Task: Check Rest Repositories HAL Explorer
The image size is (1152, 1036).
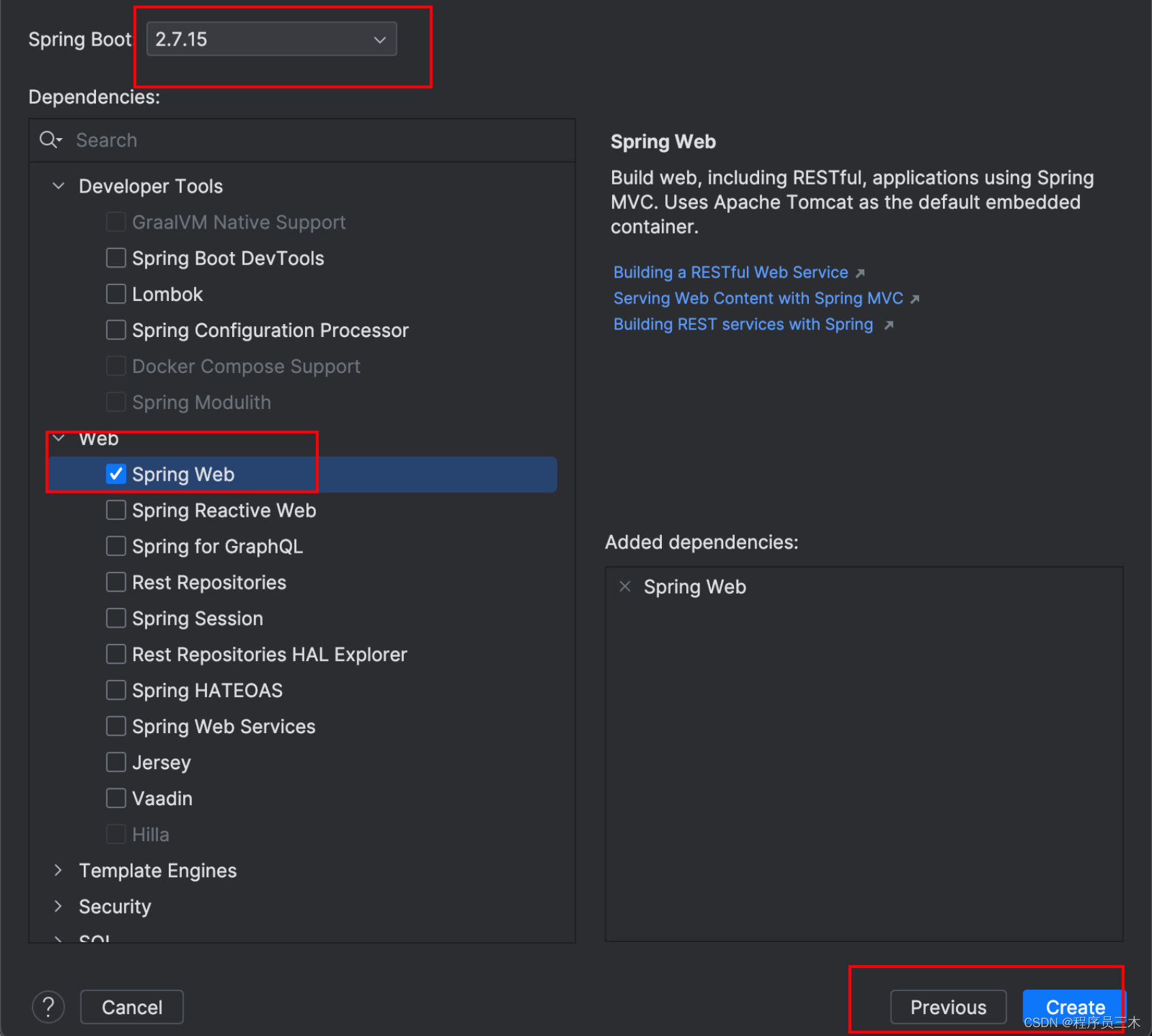Action: [116, 654]
